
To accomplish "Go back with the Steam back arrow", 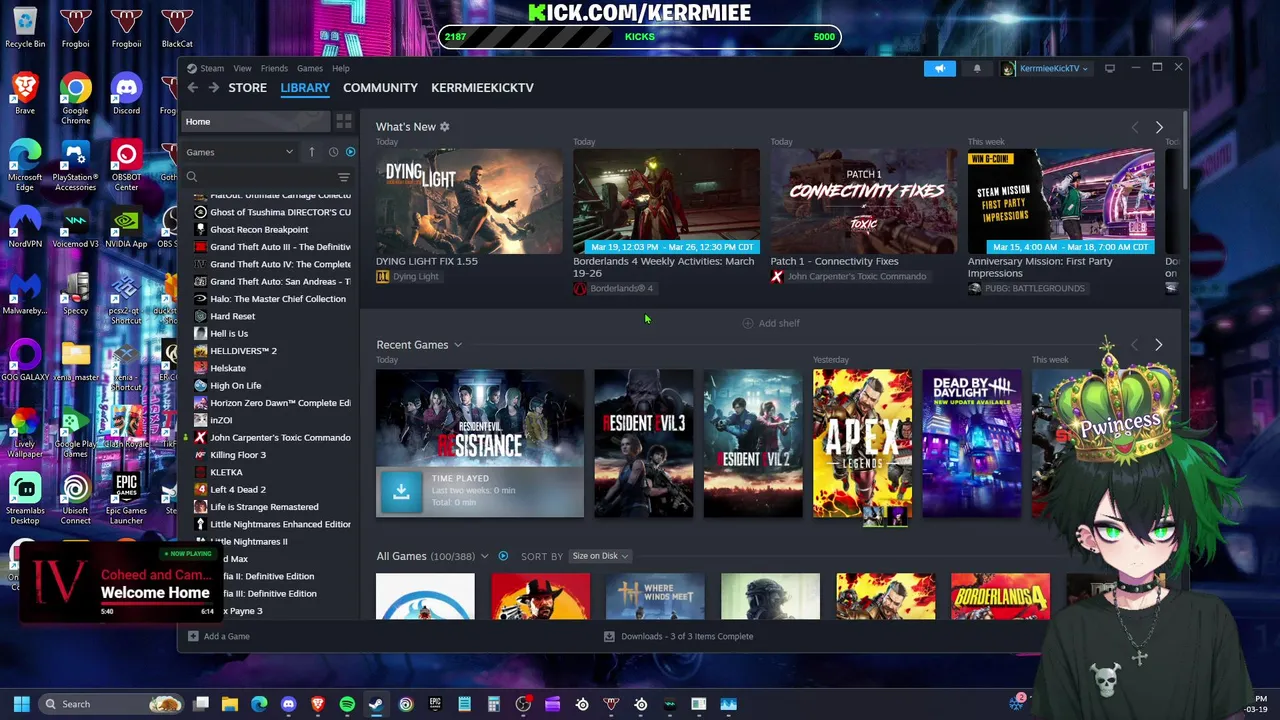I will point(193,88).
